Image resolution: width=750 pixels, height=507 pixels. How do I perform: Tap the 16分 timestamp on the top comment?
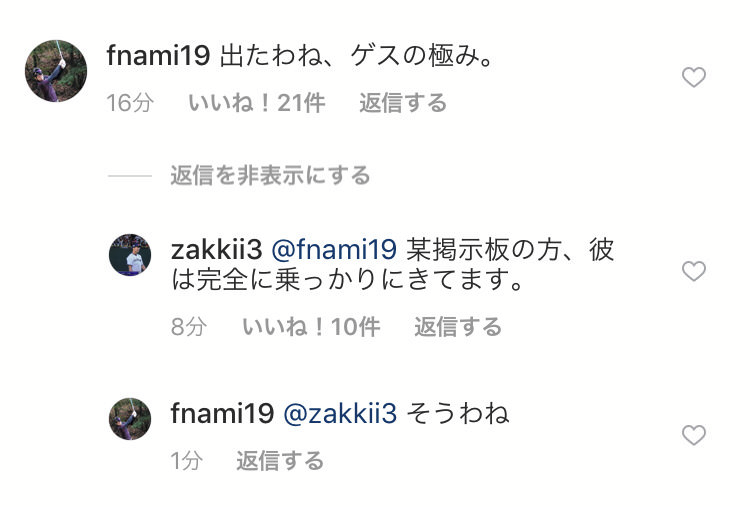[130, 103]
